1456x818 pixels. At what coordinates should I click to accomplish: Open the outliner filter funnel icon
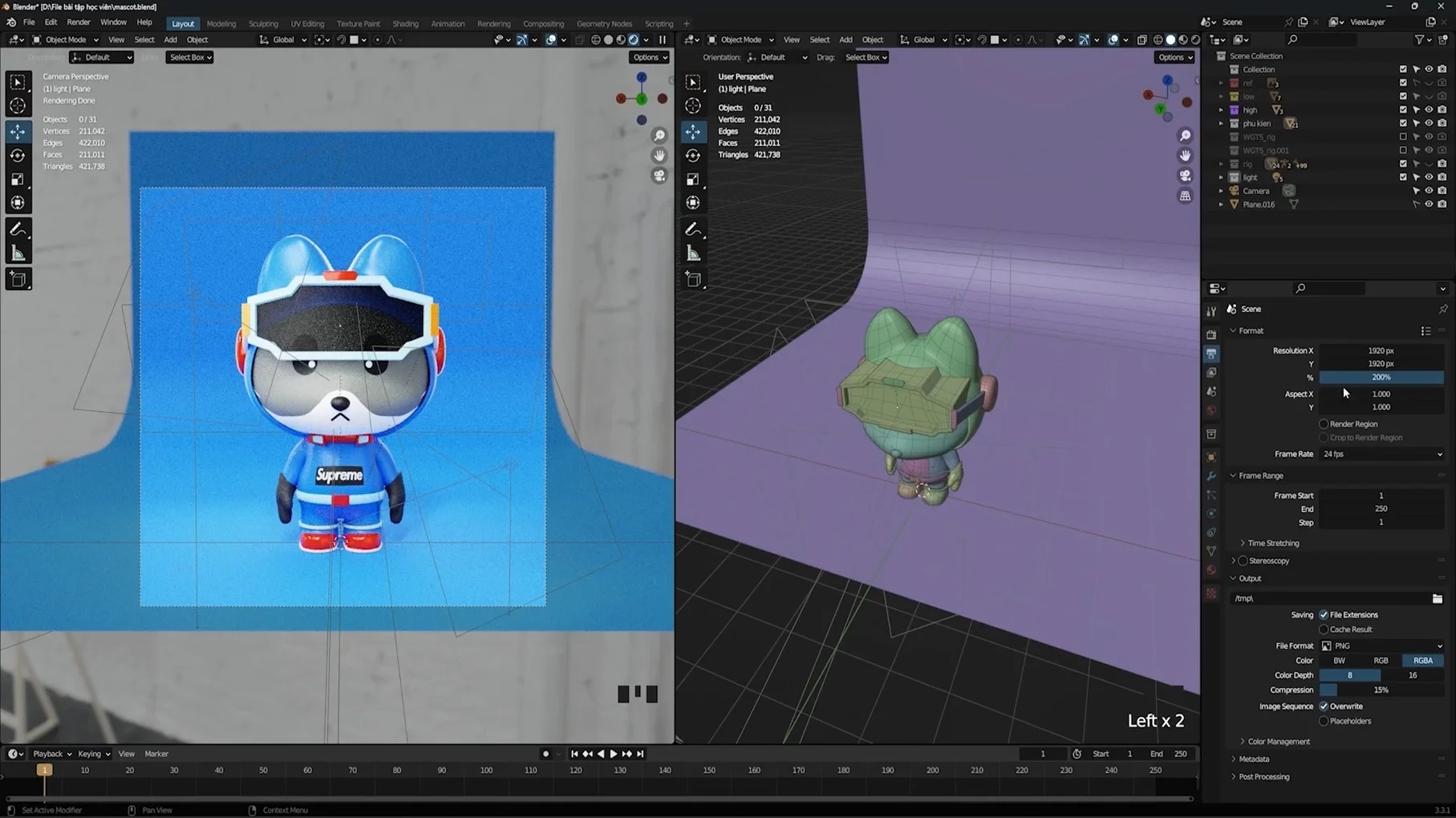click(1419, 39)
